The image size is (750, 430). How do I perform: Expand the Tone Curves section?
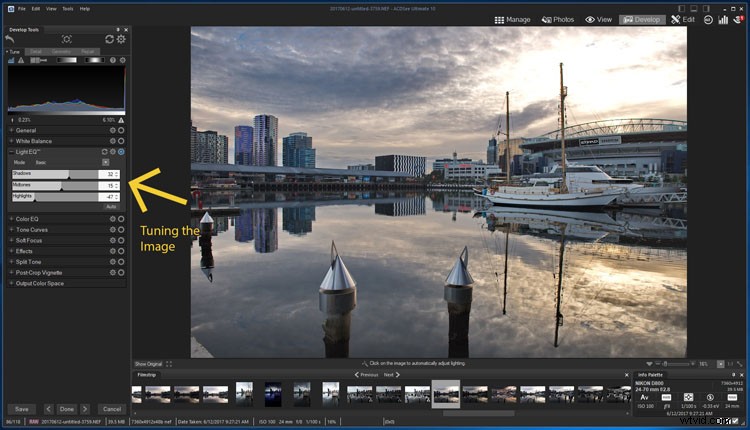coord(11,230)
